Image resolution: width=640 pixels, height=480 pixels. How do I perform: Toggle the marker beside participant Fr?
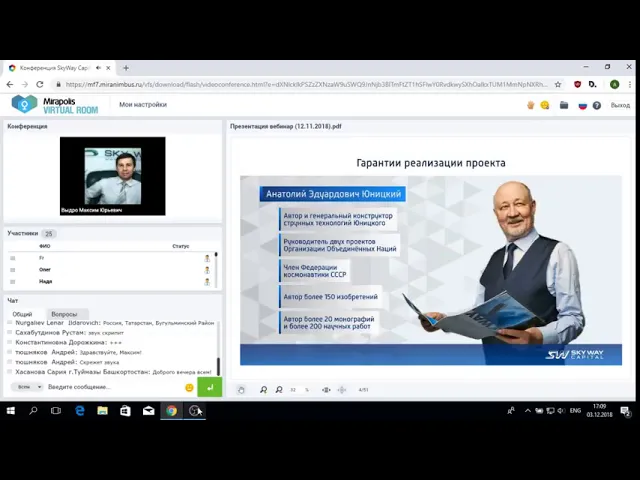tap(13, 258)
